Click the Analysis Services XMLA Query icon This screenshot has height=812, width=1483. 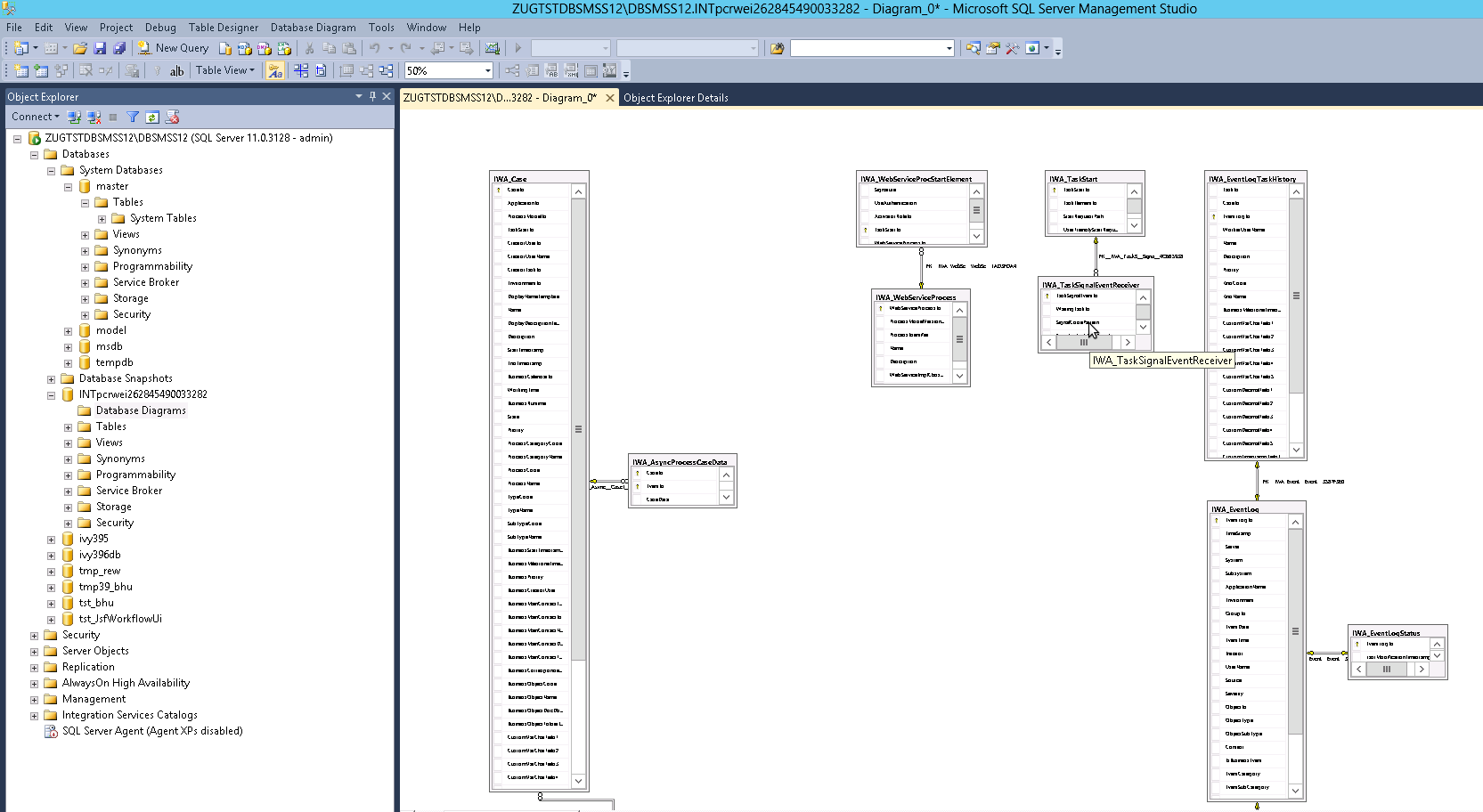(x=284, y=48)
